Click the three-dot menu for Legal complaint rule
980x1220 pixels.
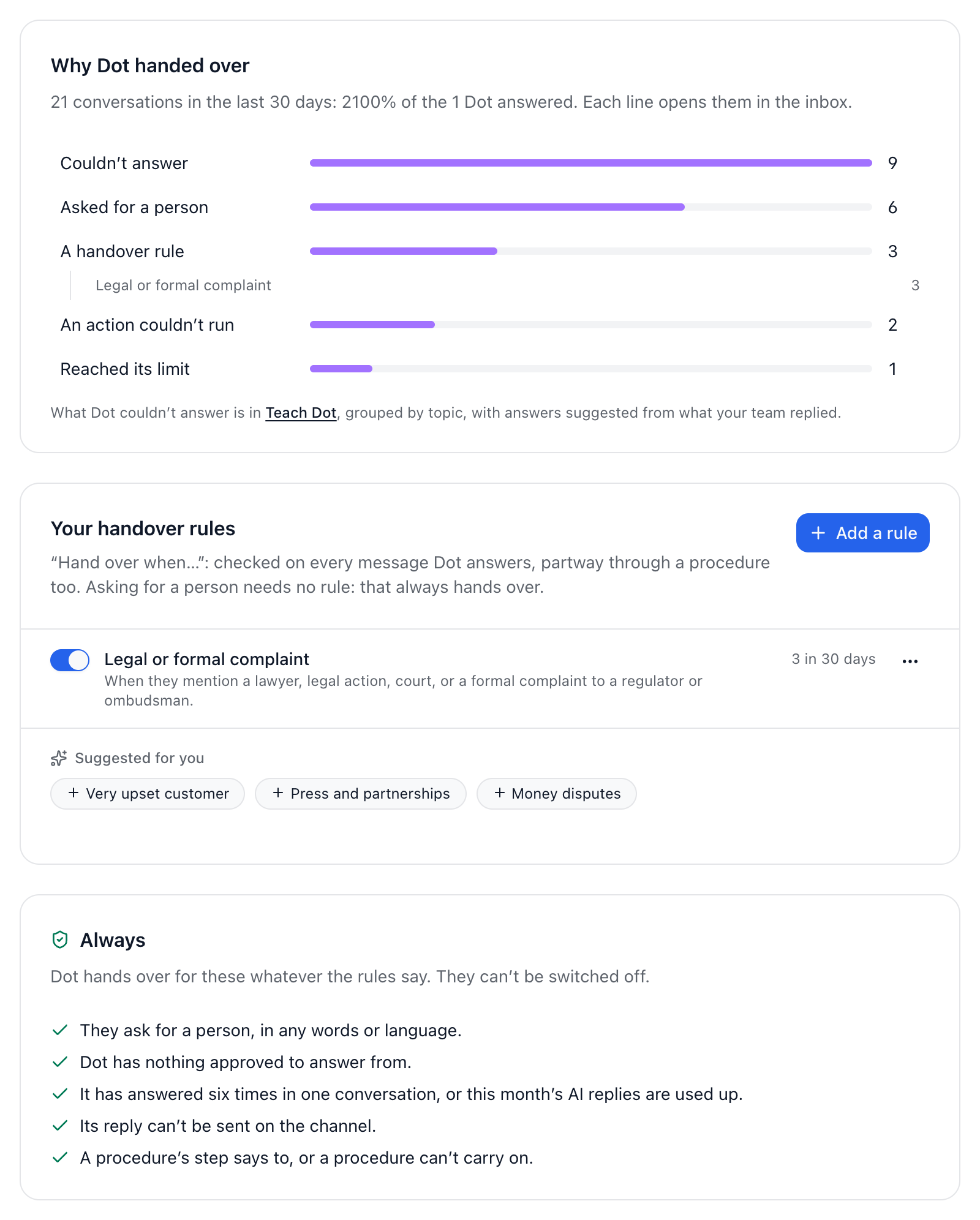910,661
